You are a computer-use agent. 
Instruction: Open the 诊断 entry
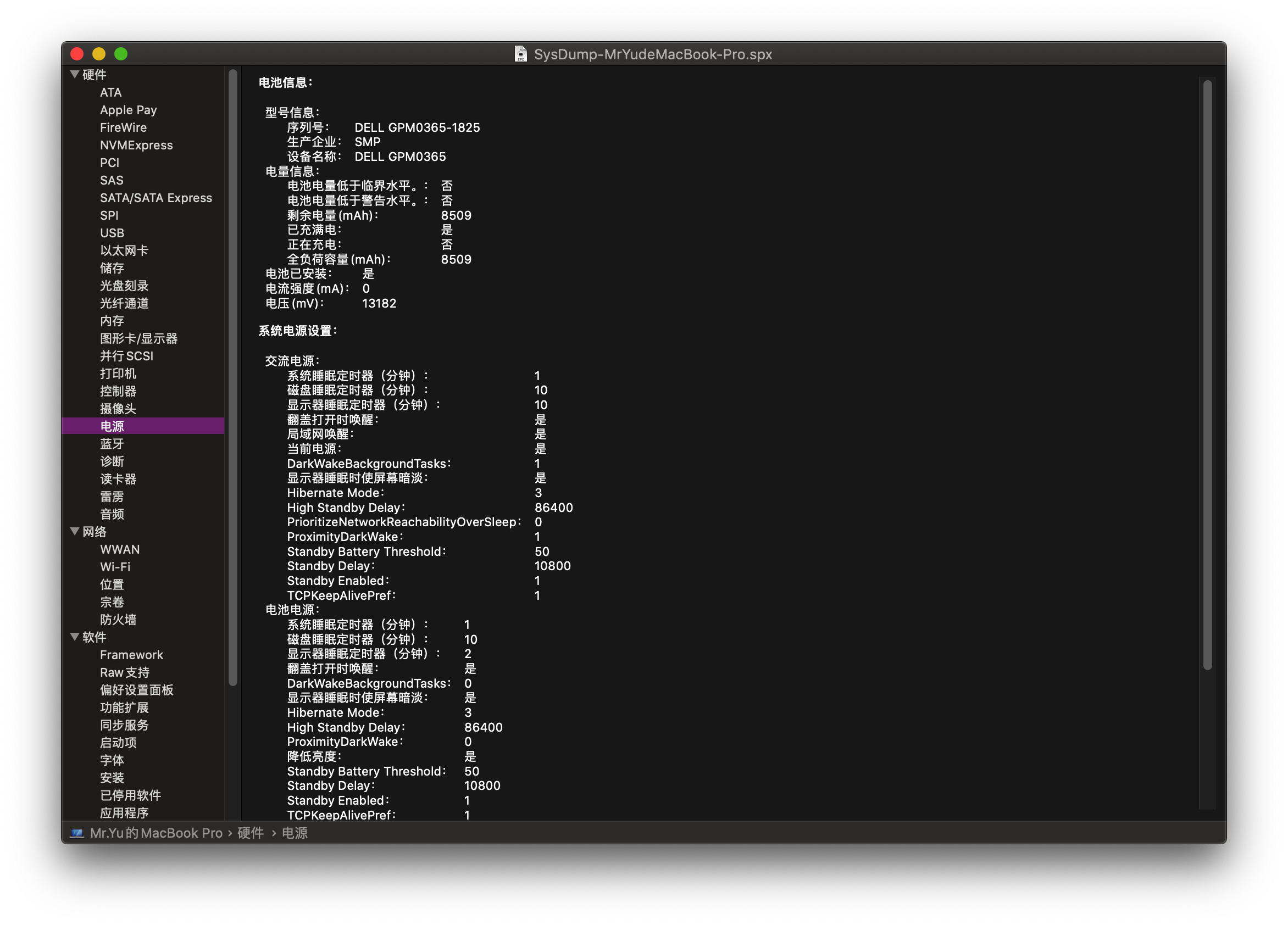[112, 461]
